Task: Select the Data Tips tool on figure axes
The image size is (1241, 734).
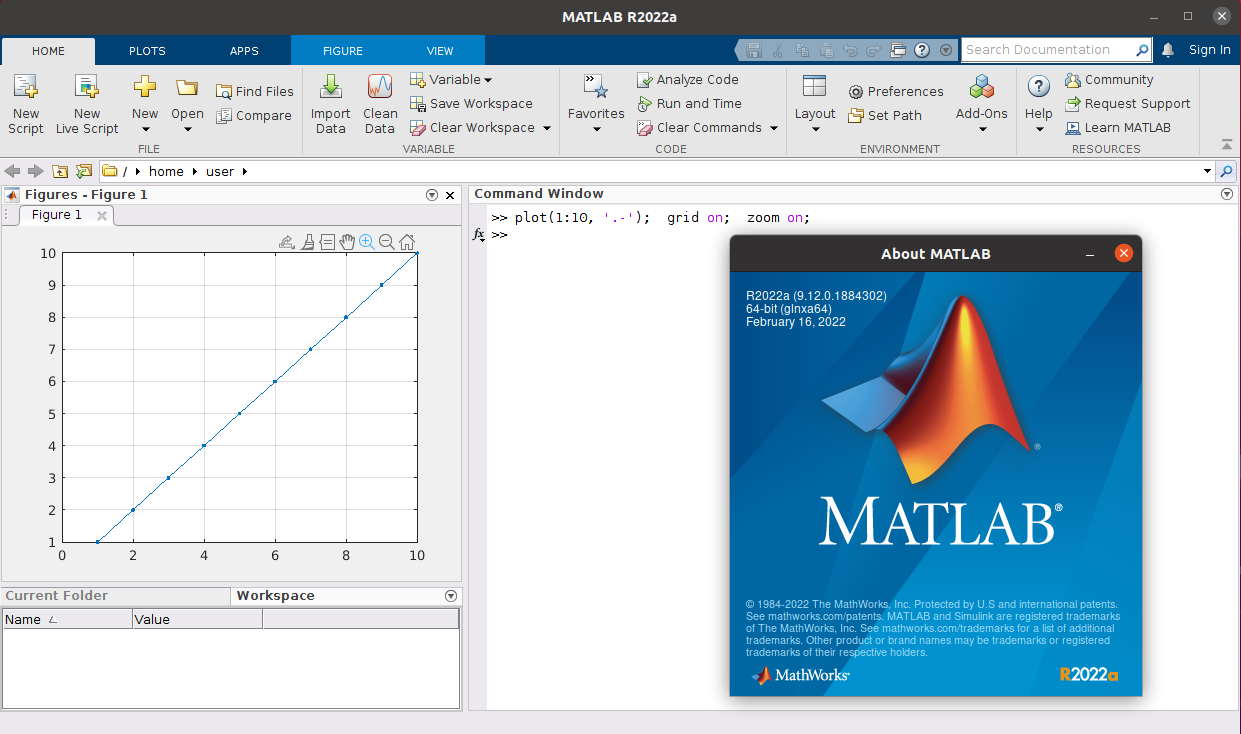Action: (x=327, y=241)
